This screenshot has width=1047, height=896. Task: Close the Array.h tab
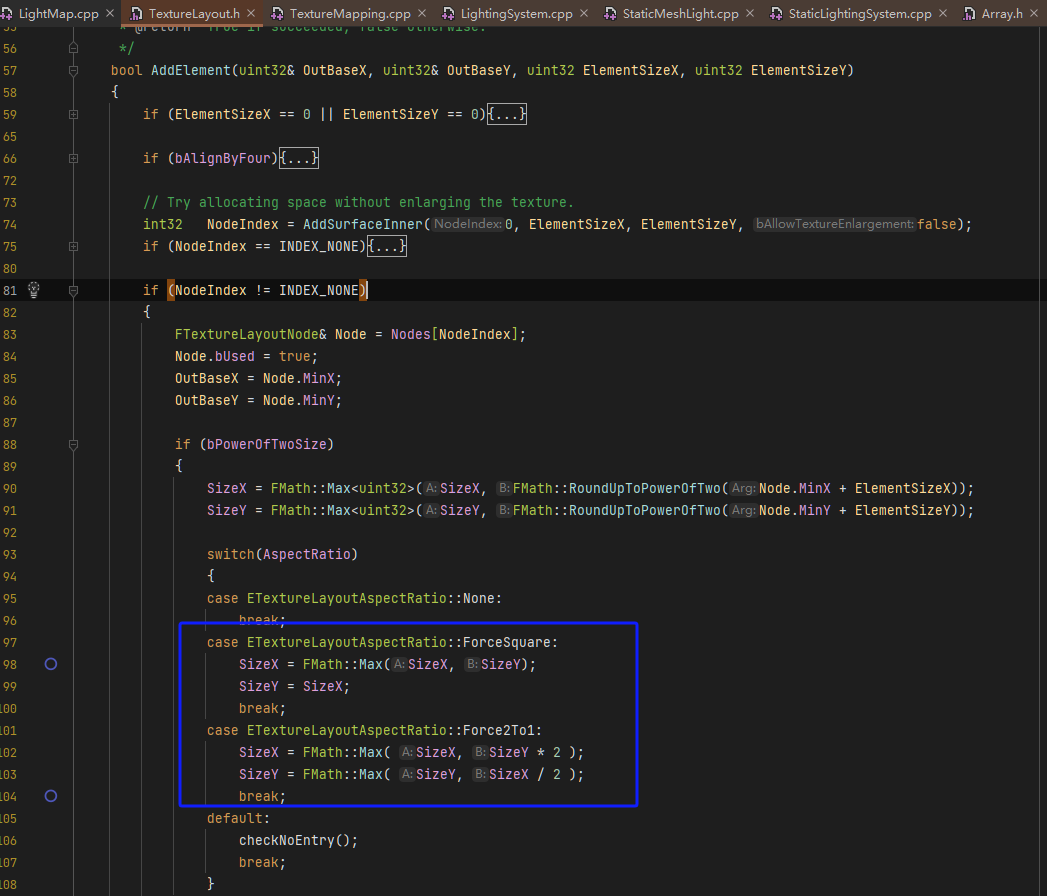click(1034, 13)
